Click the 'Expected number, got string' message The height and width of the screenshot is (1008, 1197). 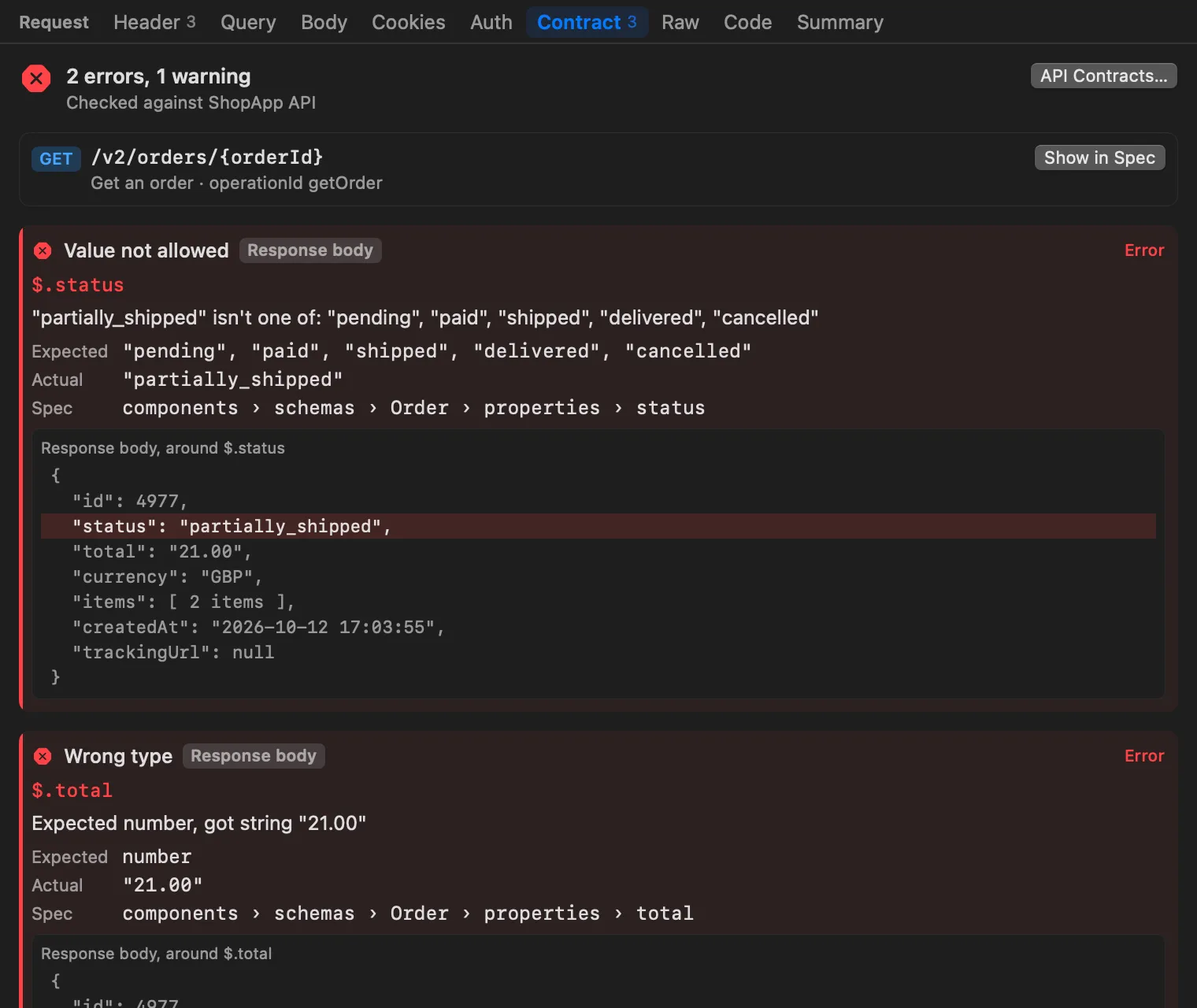click(x=199, y=823)
